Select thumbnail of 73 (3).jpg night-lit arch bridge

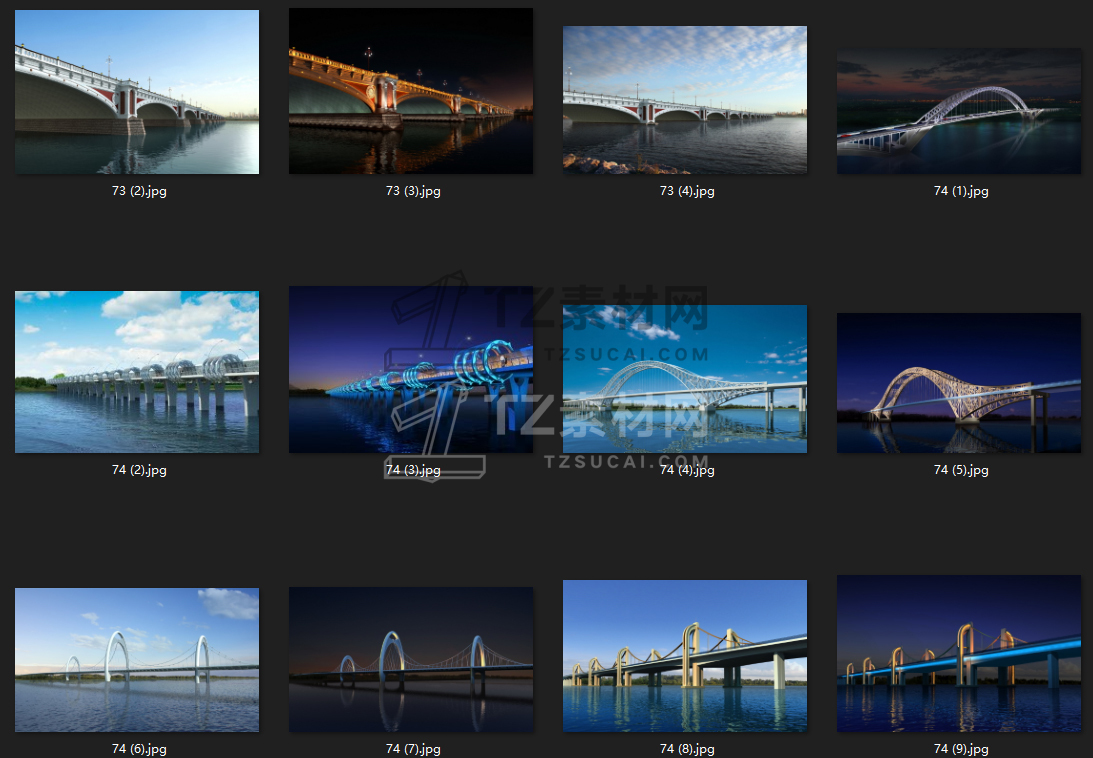411,91
